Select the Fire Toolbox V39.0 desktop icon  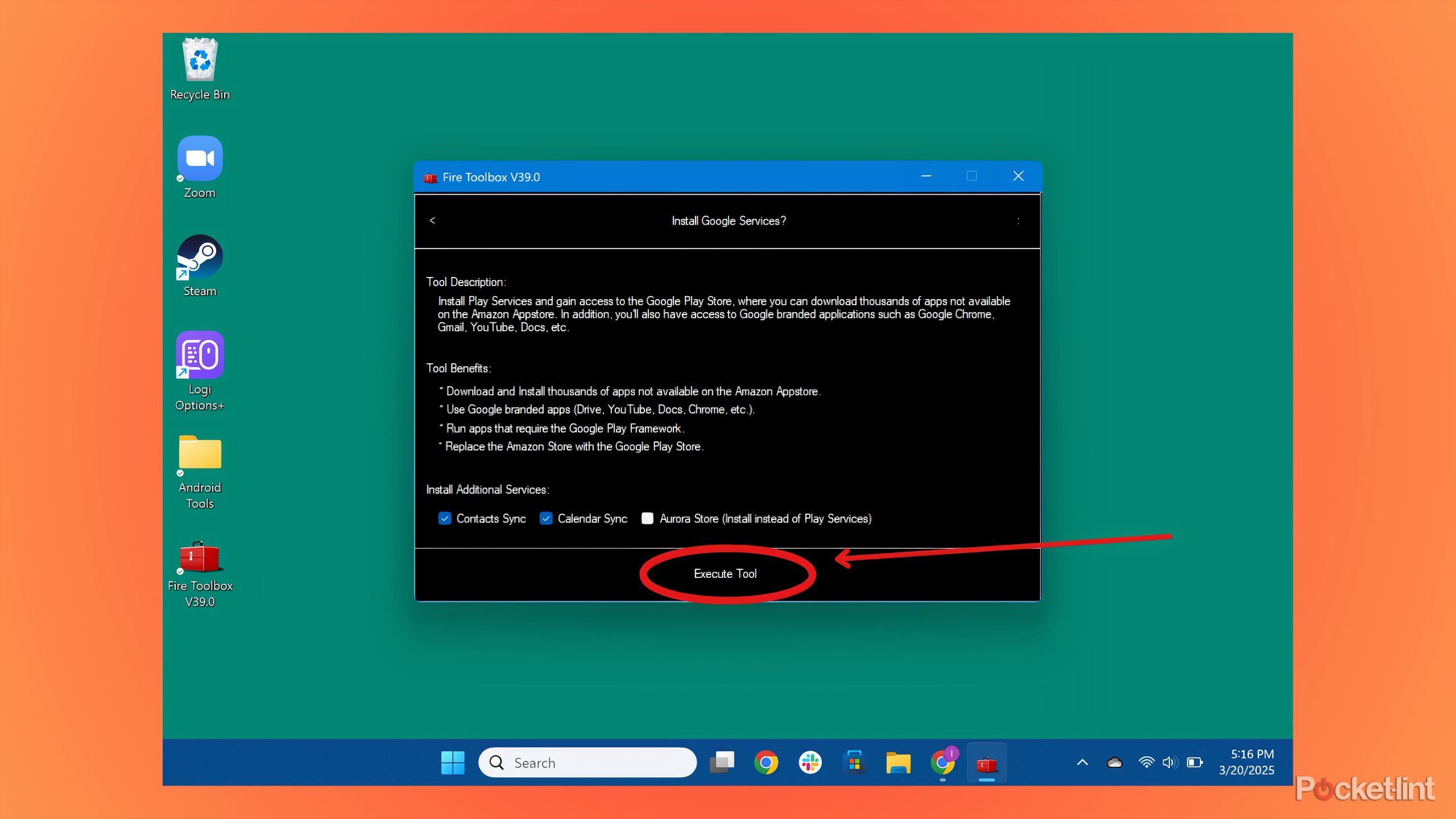(x=200, y=557)
